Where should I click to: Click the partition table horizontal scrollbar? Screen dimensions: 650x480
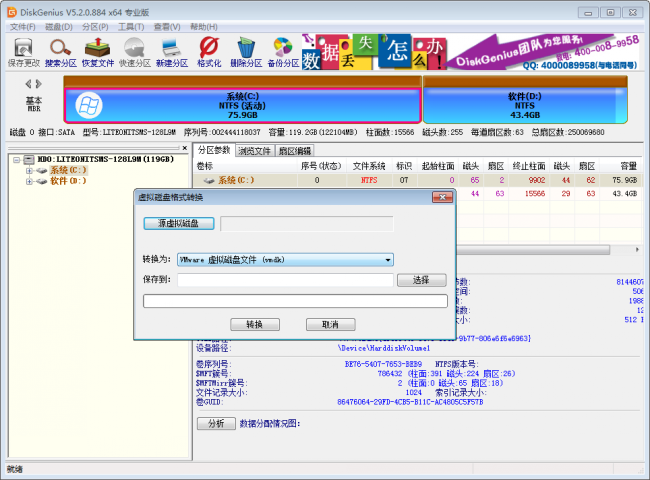[x=533, y=250]
